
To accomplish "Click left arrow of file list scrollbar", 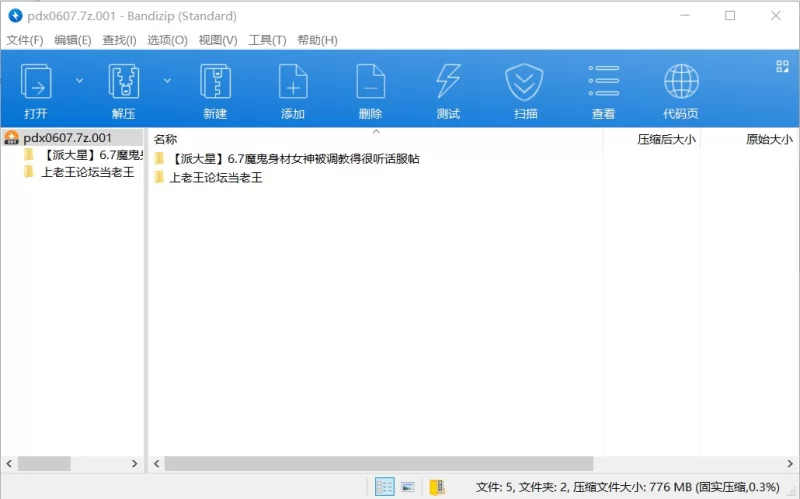I will pyautogui.click(x=157, y=464).
